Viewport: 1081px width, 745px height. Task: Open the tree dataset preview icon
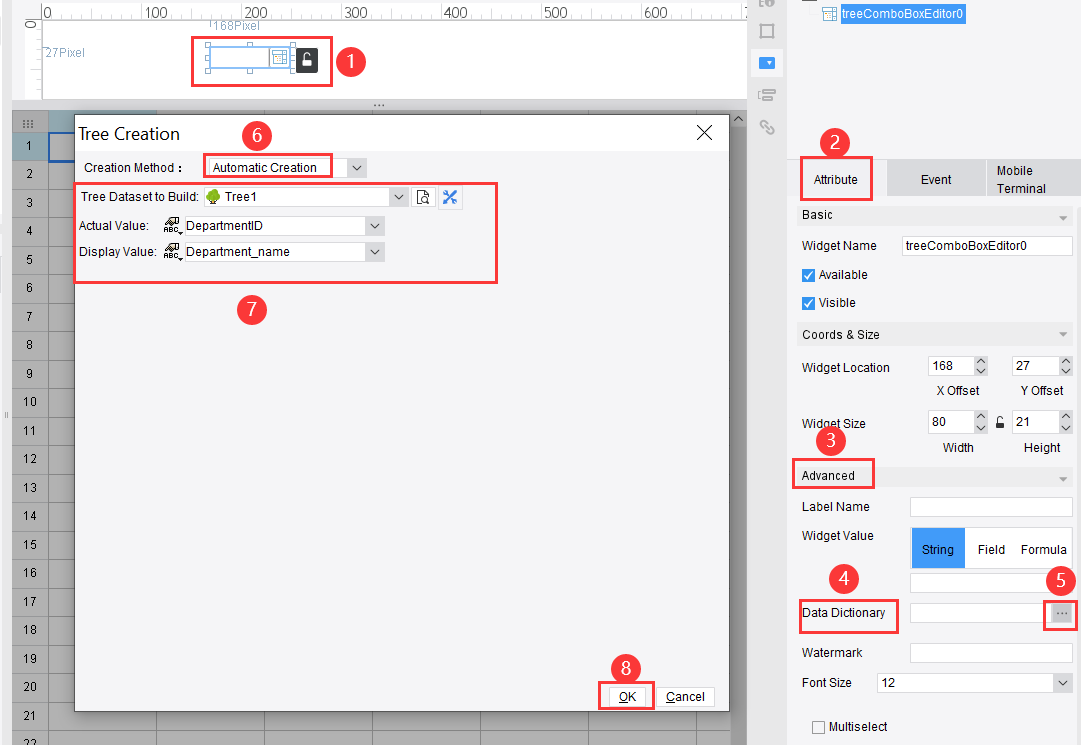pyautogui.click(x=423, y=196)
